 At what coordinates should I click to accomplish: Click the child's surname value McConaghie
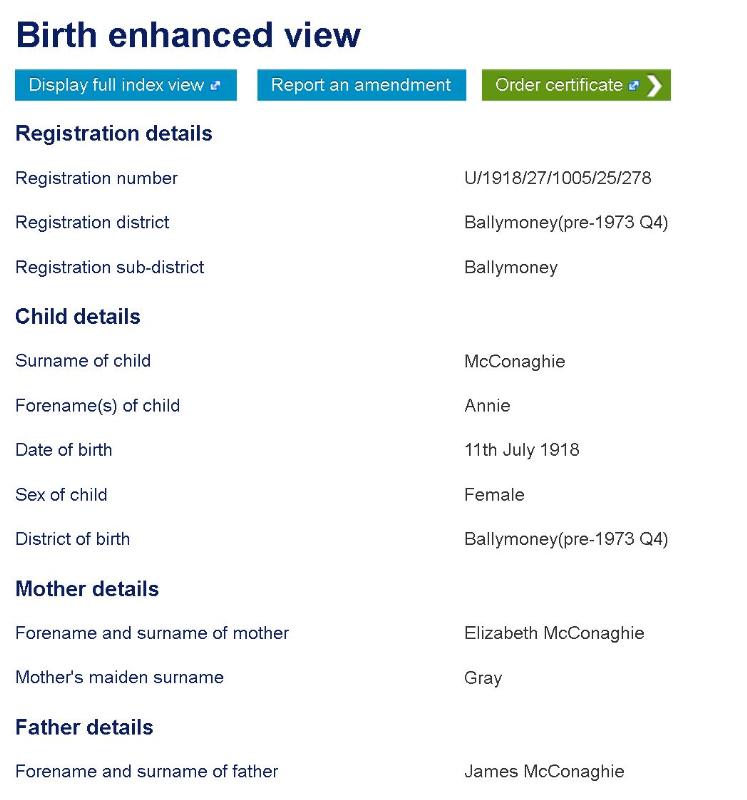pos(514,361)
